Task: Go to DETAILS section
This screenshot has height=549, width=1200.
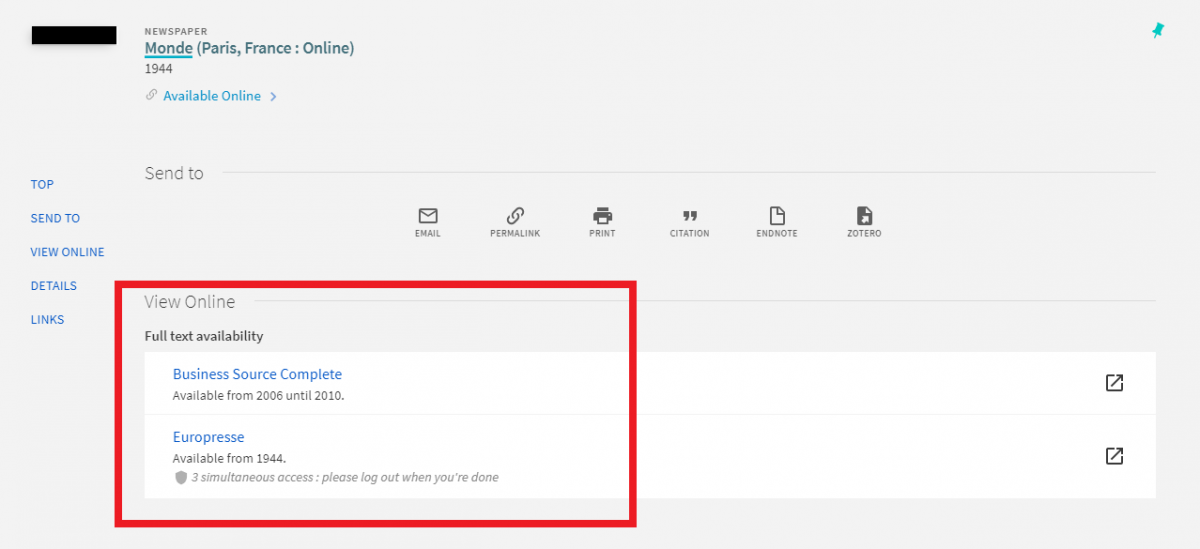Action: tap(54, 286)
